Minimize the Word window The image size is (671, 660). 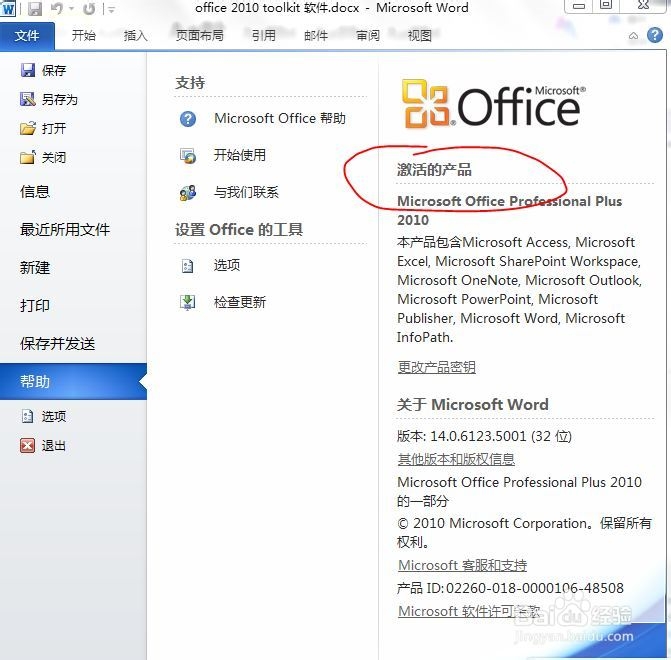pyautogui.click(x=579, y=6)
